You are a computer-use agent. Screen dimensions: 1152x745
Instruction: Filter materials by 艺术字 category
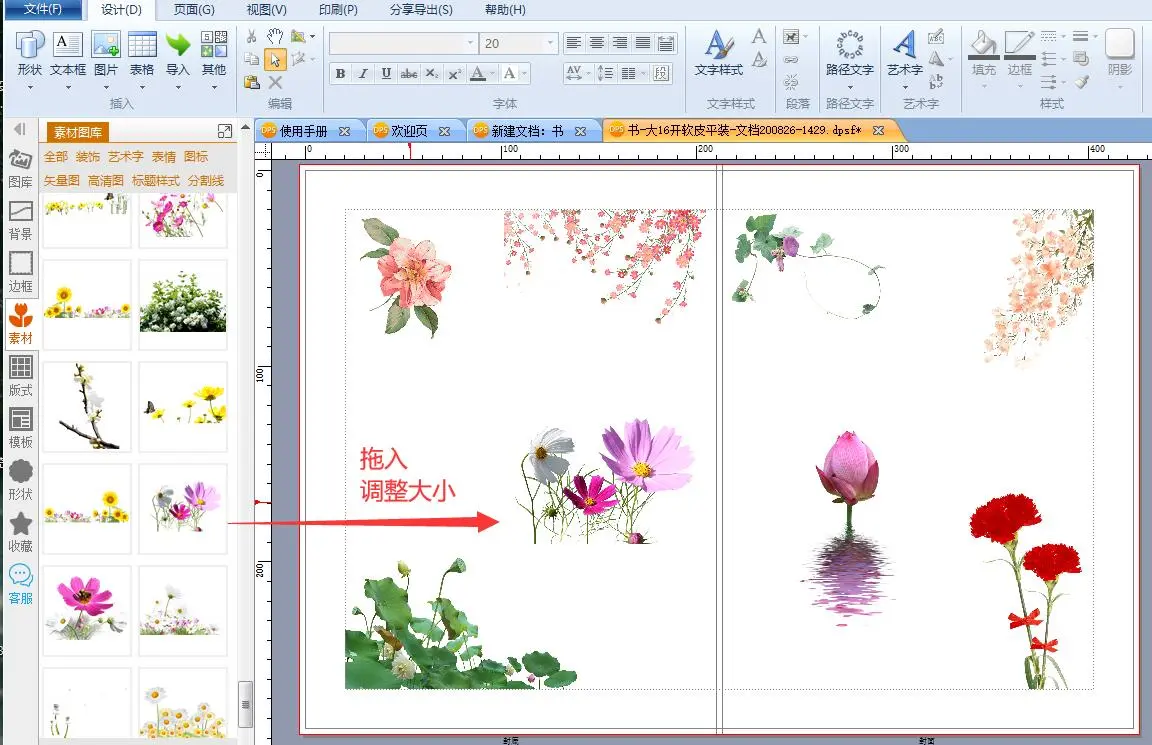click(x=126, y=157)
